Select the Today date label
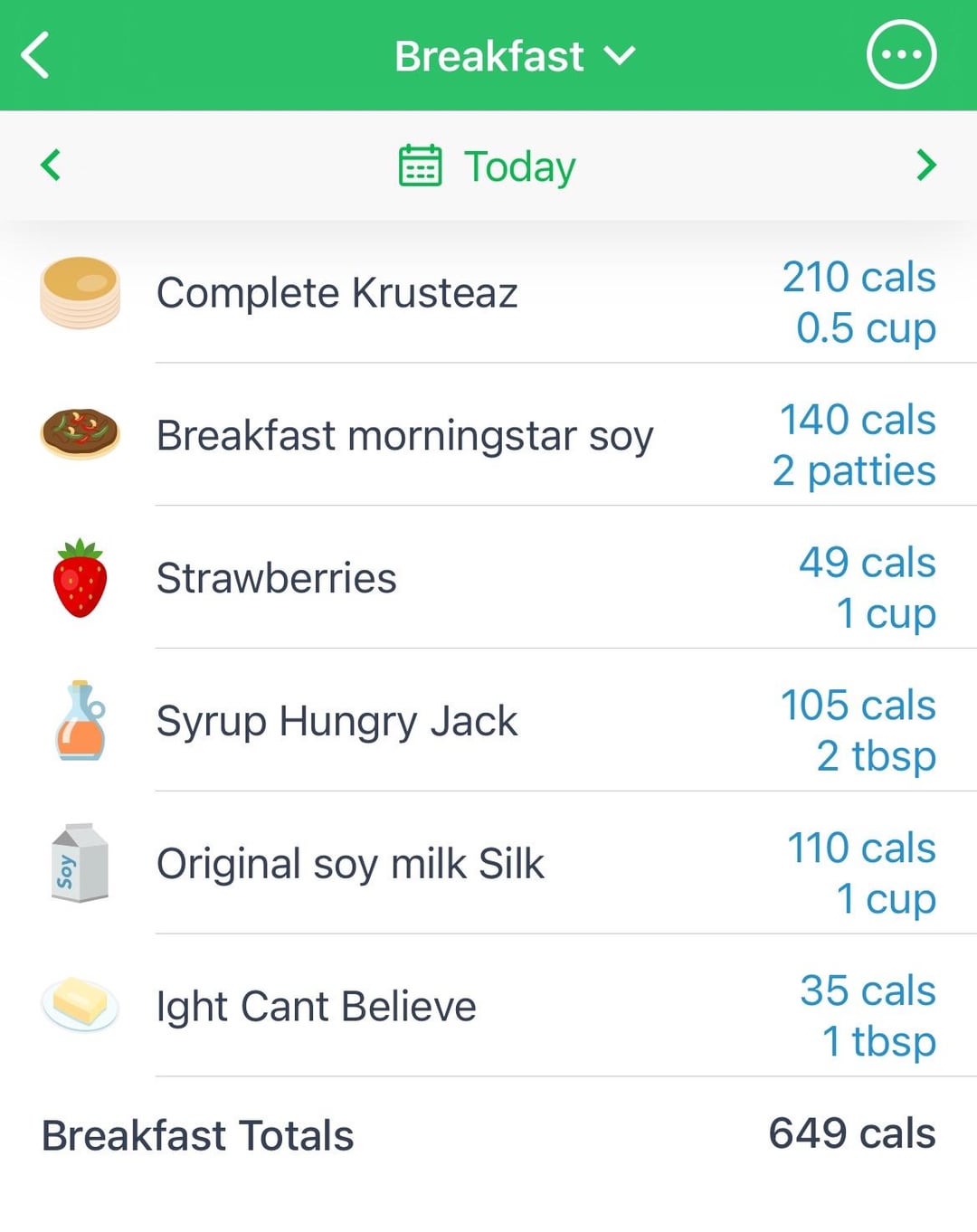Viewport: 977px width, 1232px height. (x=519, y=166)
